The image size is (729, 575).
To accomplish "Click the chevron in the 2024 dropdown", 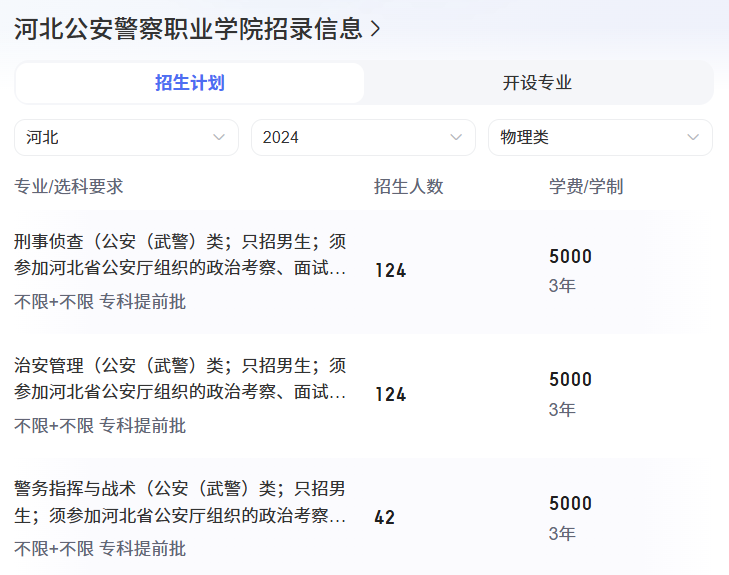I will click(456, 138).
